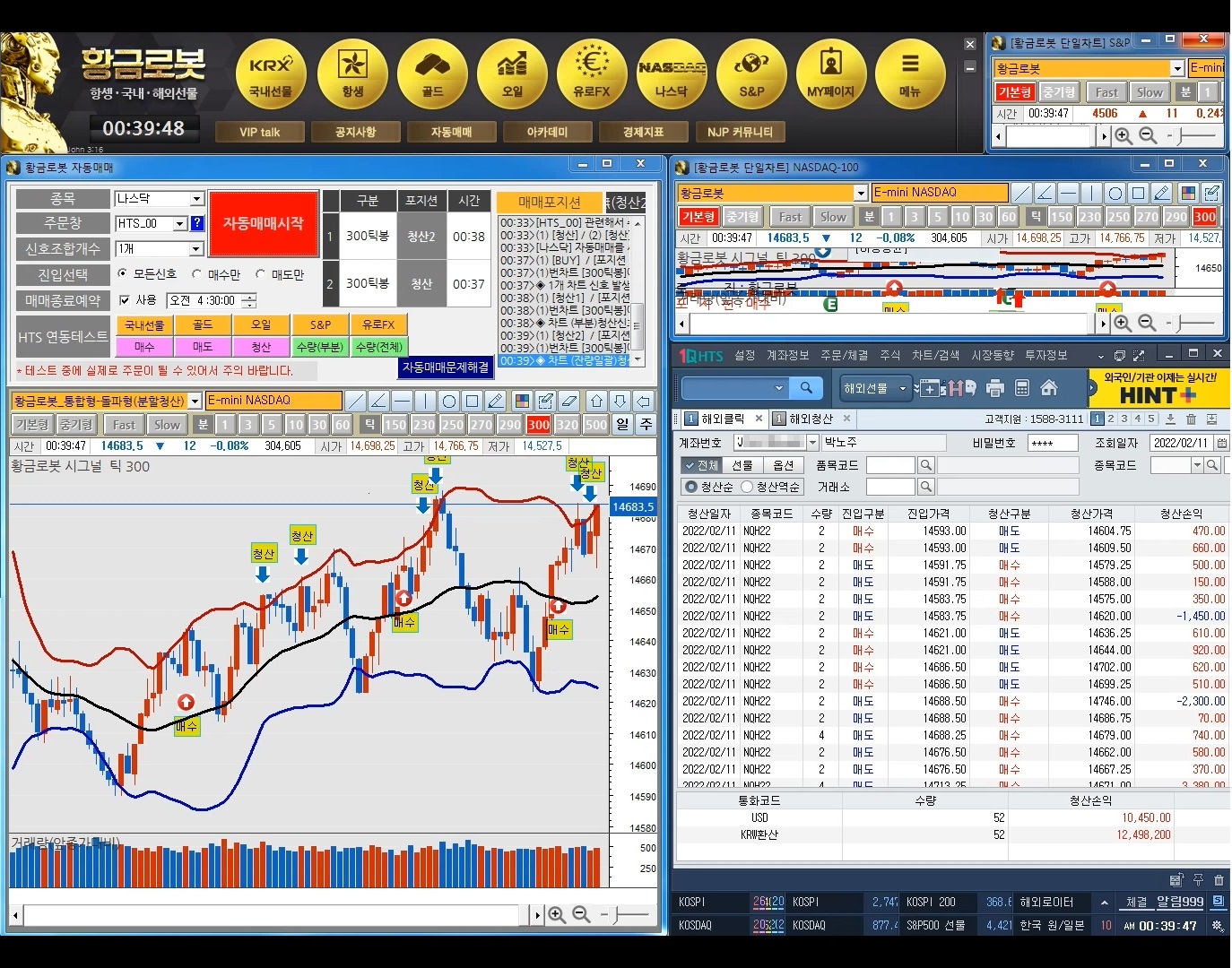Switch to 해외청산 tab
The height and width of the screenshot is (968, 1232).
811,419
